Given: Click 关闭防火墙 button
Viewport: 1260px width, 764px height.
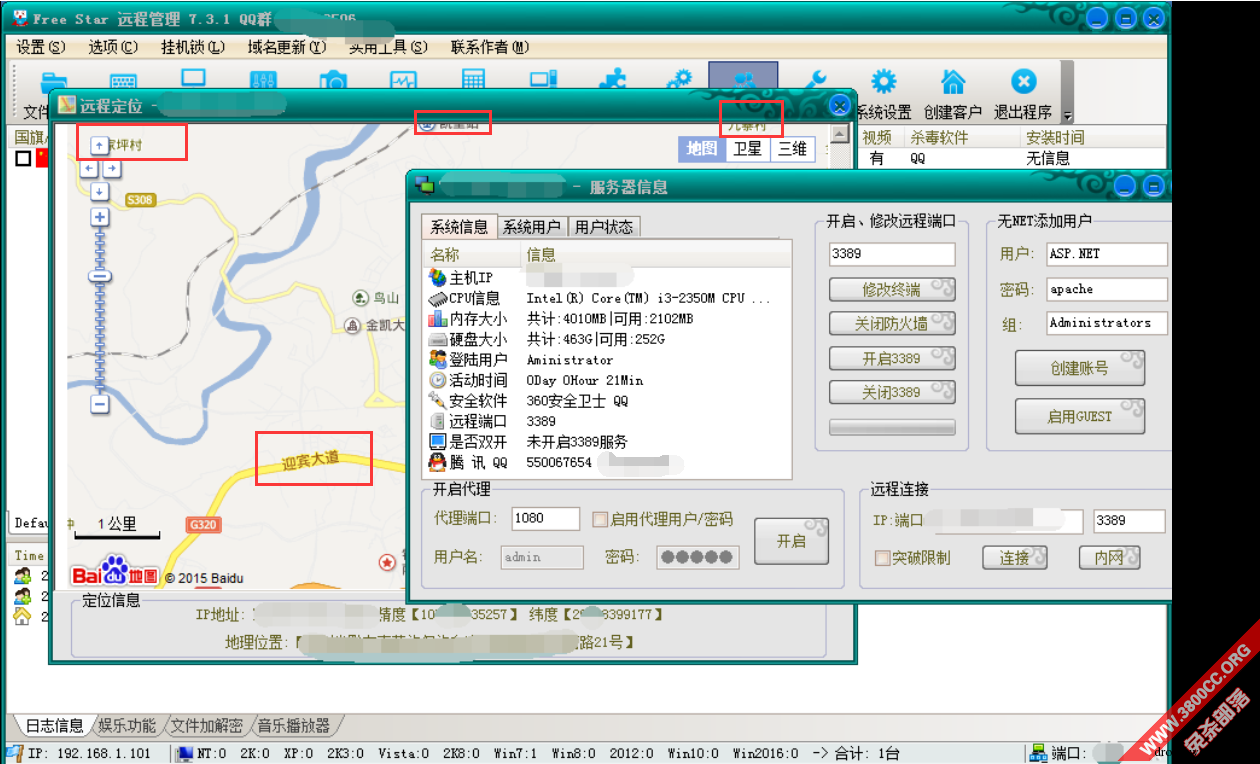Looking at the screenshot, I should (x=892, y=324).
